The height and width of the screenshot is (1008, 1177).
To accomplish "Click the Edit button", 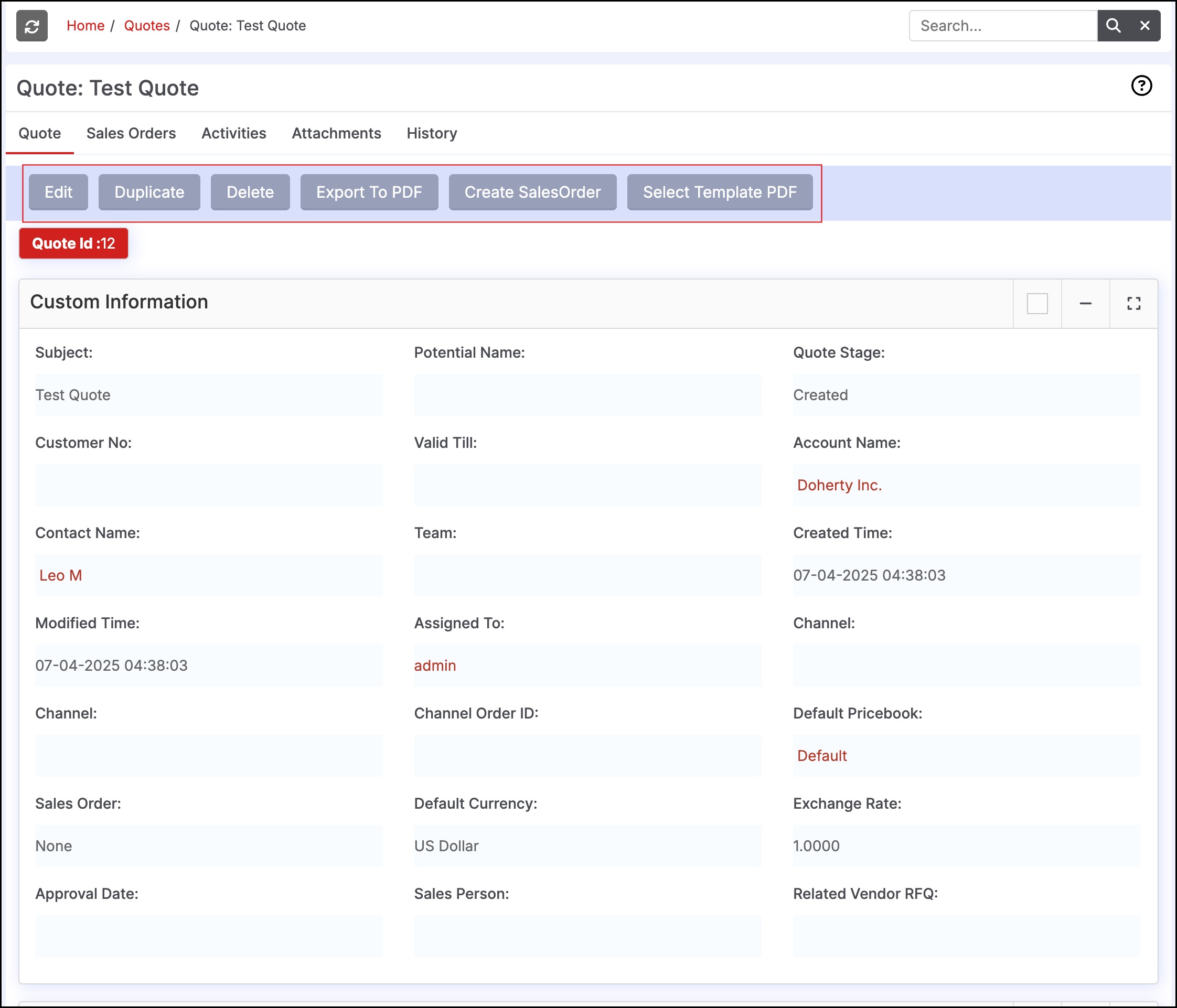I will (59, 192).
